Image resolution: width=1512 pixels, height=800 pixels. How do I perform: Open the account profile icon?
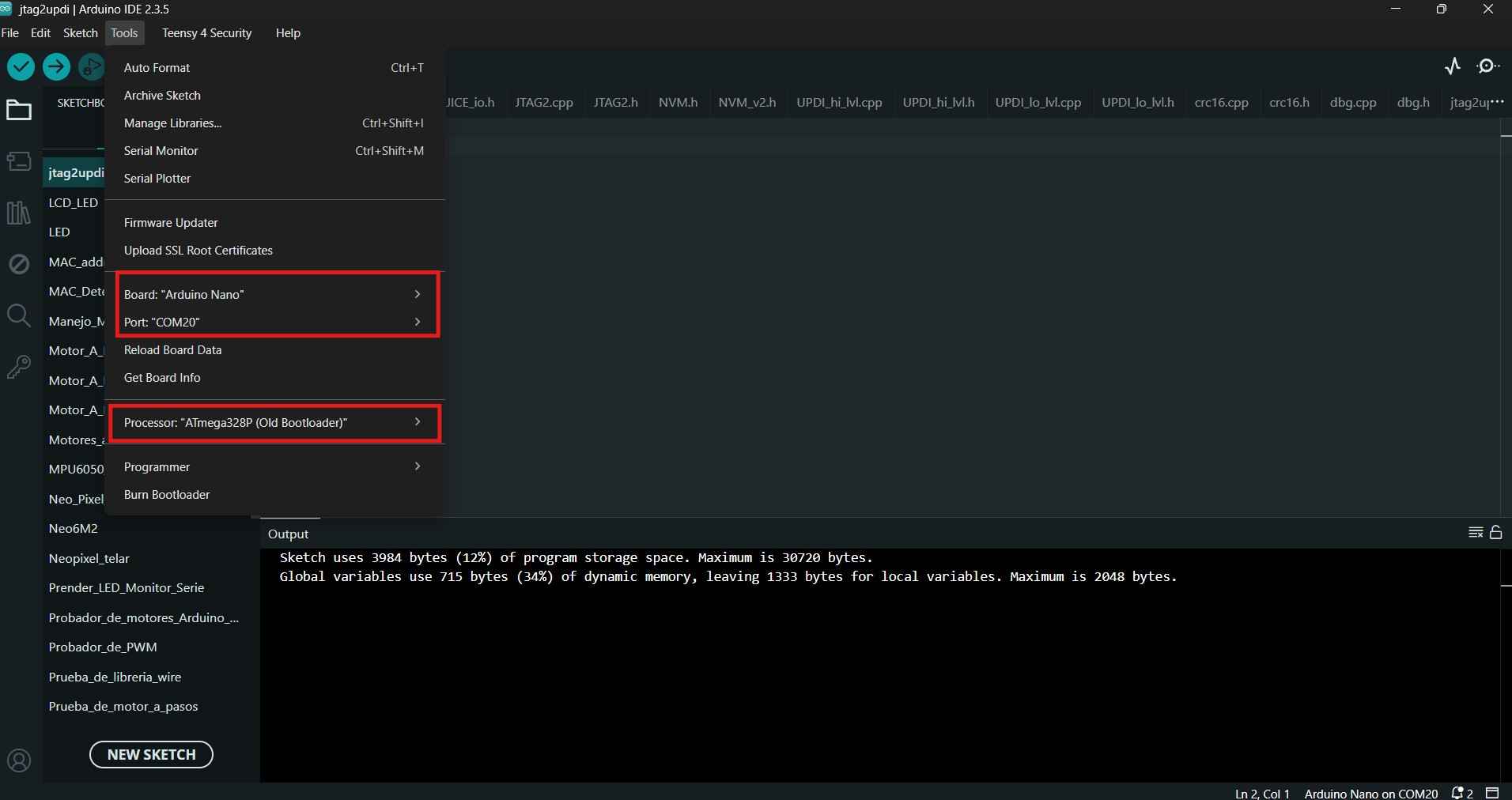[x=19, y=760]
